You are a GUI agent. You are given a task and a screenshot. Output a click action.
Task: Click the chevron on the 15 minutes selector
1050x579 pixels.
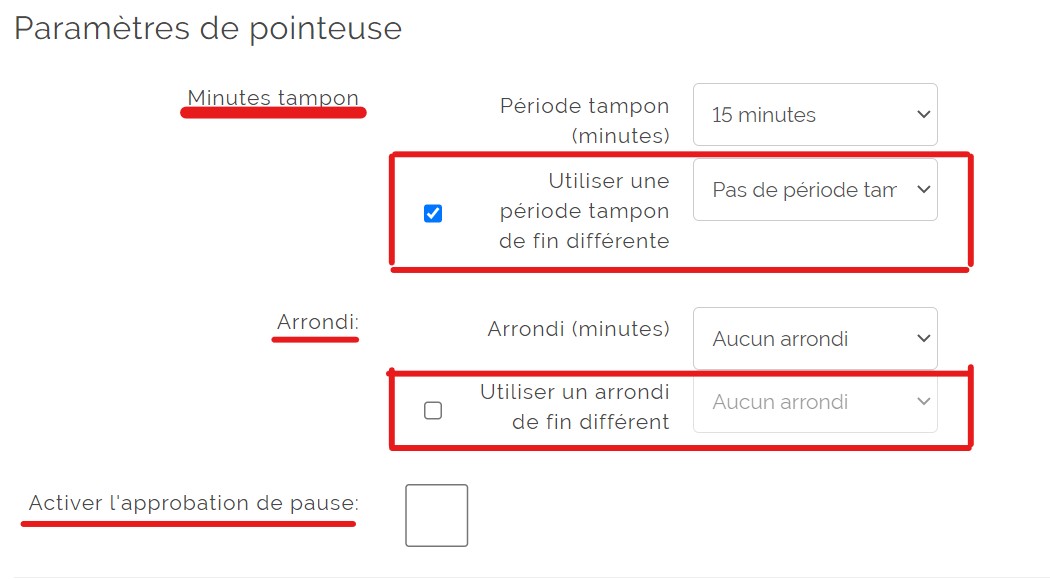[x=922, y=114]
